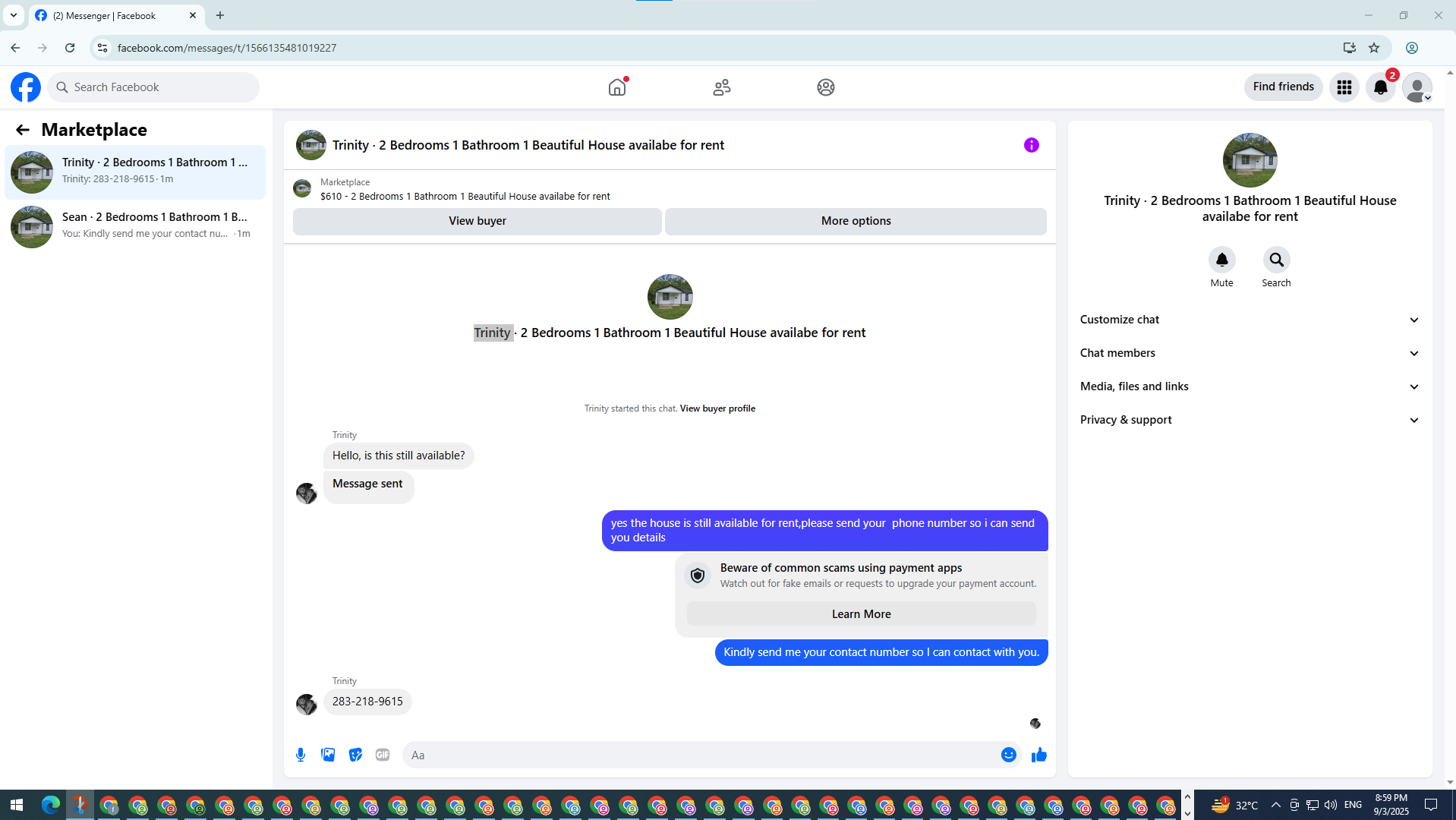The image size is (1456, 820).
Task: Click the house photo in the right info panel
Action: coord(1250,160)
